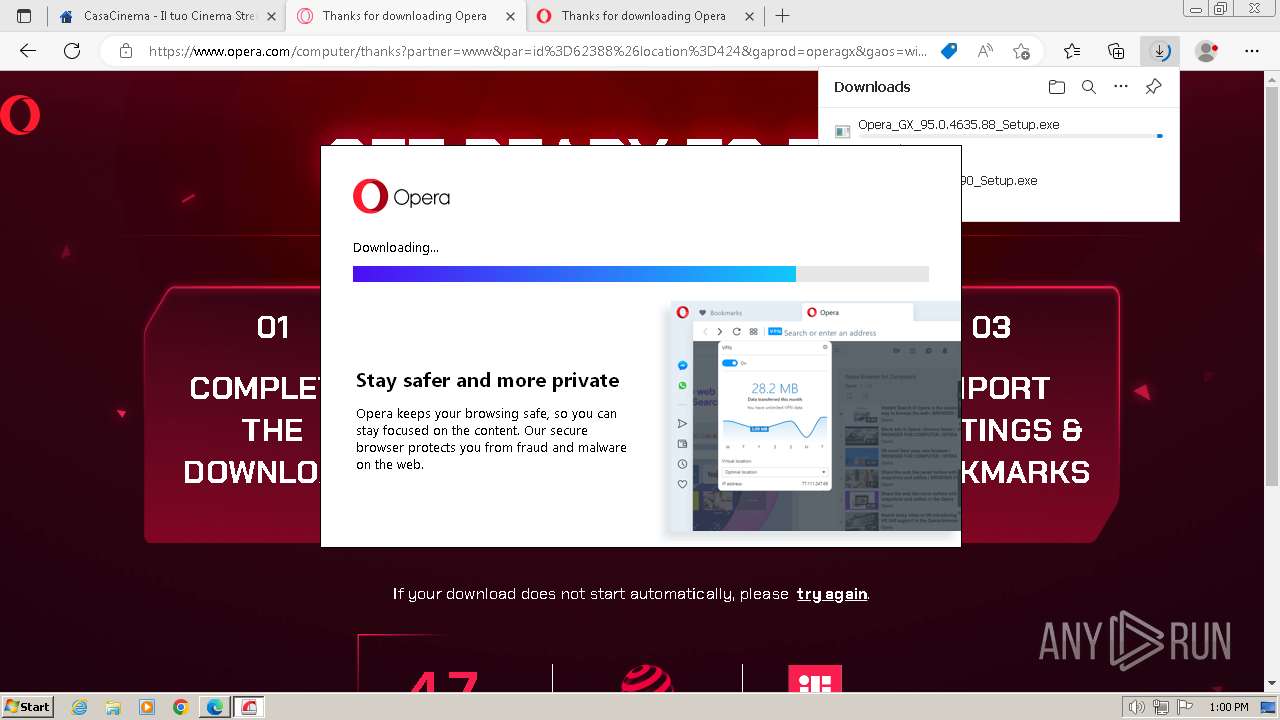Viewport: 1280px width, 720px height.
Task: Click the Opera installer download progress bar
Action: pyautogui.click(x=640, y=274)
